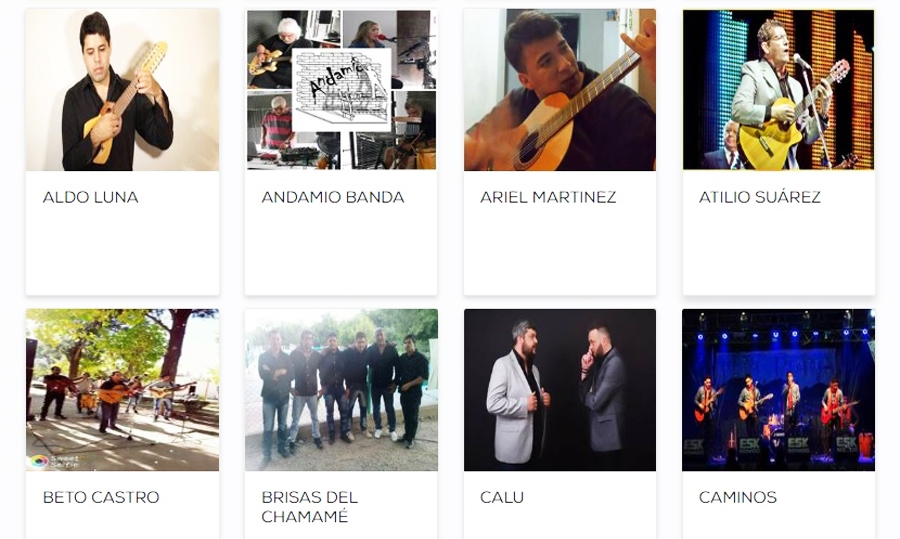
Task: Click blank area of Atilio Suárez card
Action: tap(778, 253)
